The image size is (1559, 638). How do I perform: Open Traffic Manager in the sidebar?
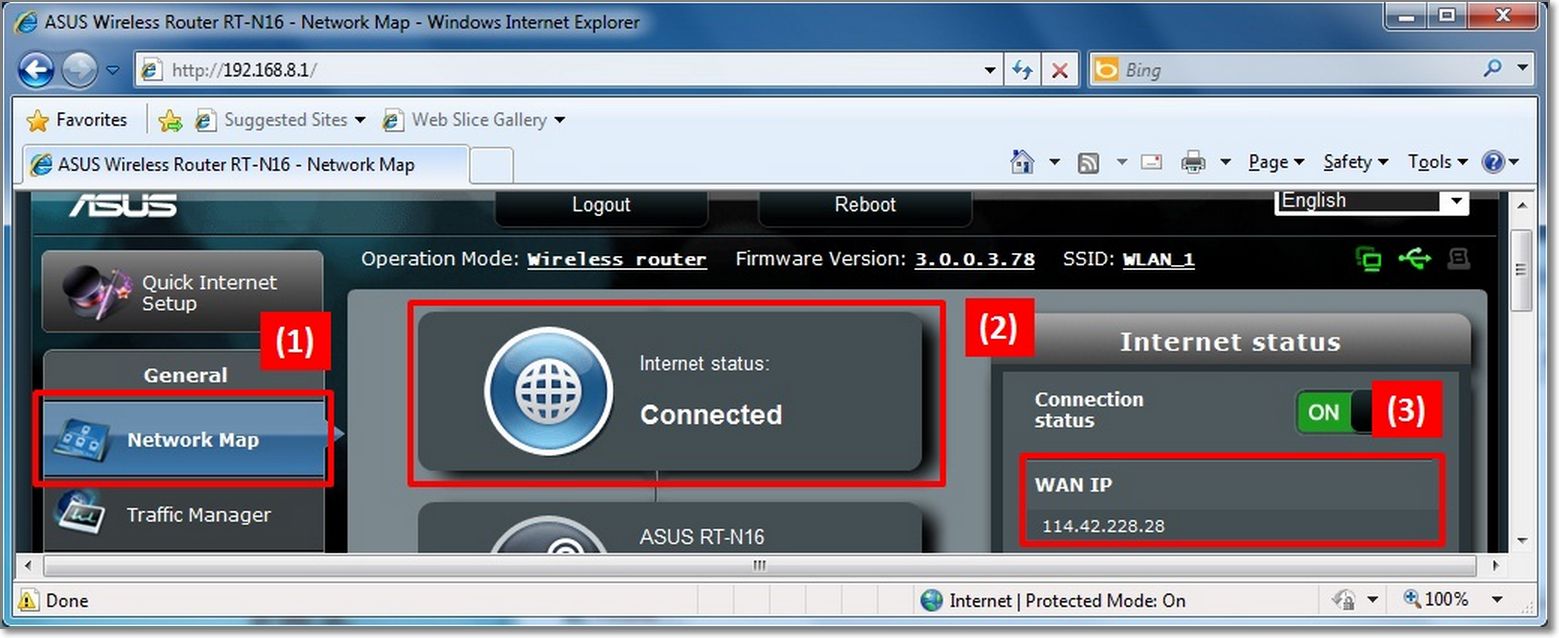tap(182, 516)
